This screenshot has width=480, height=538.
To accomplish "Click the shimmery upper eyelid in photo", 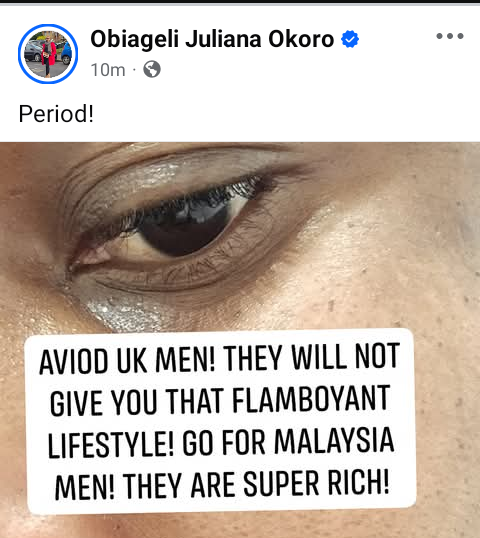I will pyautogui.click(x=165, y=178).
